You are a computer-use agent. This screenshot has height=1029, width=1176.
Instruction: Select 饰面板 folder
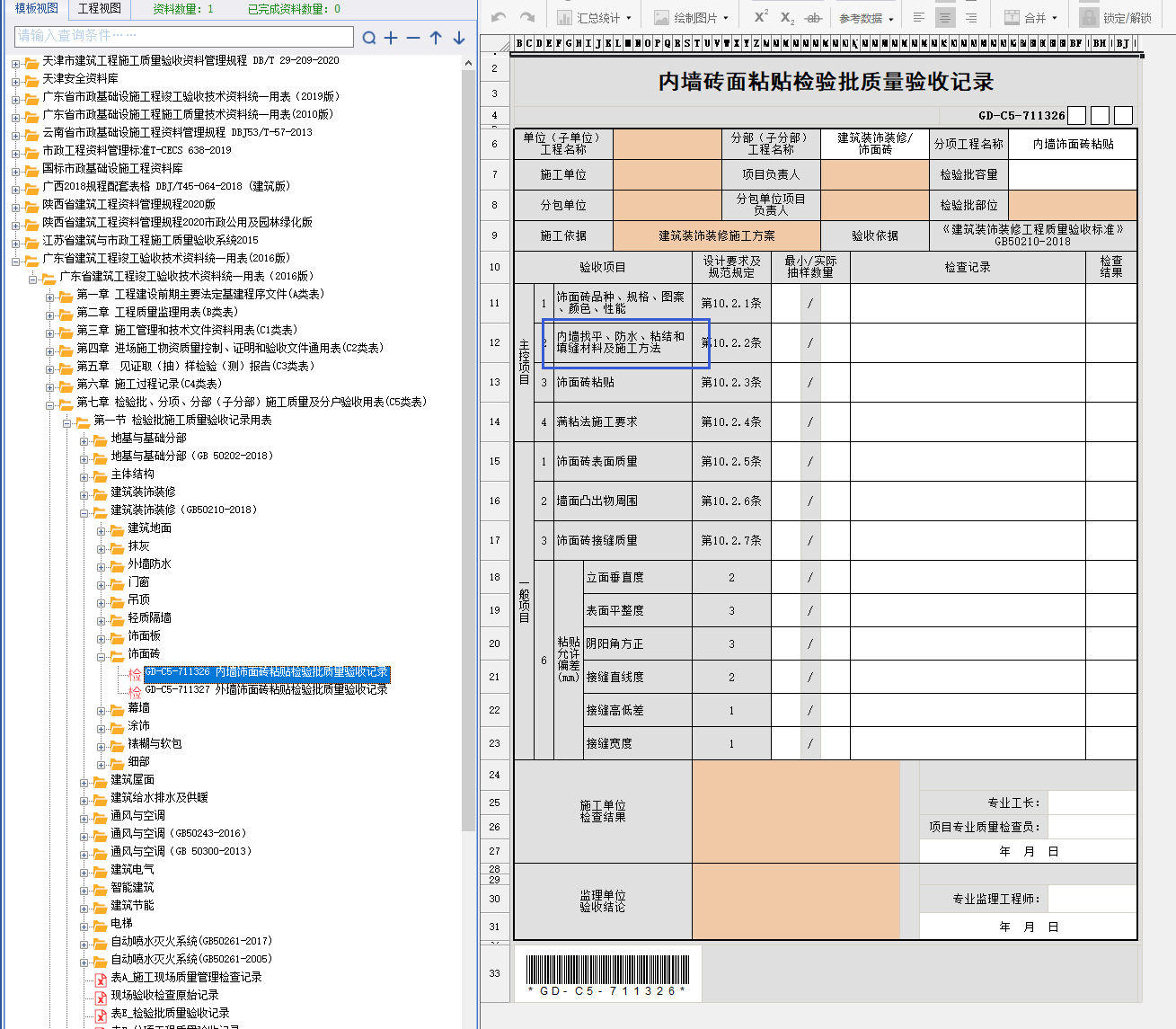[x=144, y=636]
